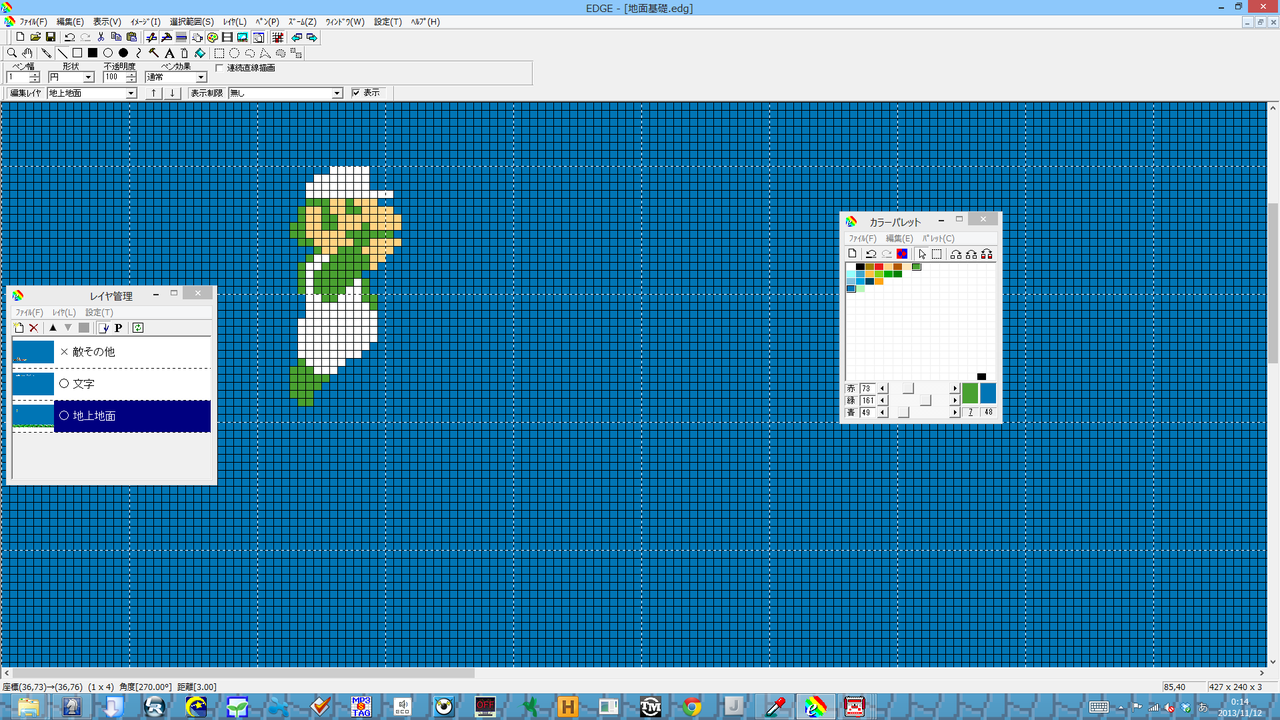Open Google Chrome from the taskbar
Screen dimensions: 1280x720
[691, 707]
